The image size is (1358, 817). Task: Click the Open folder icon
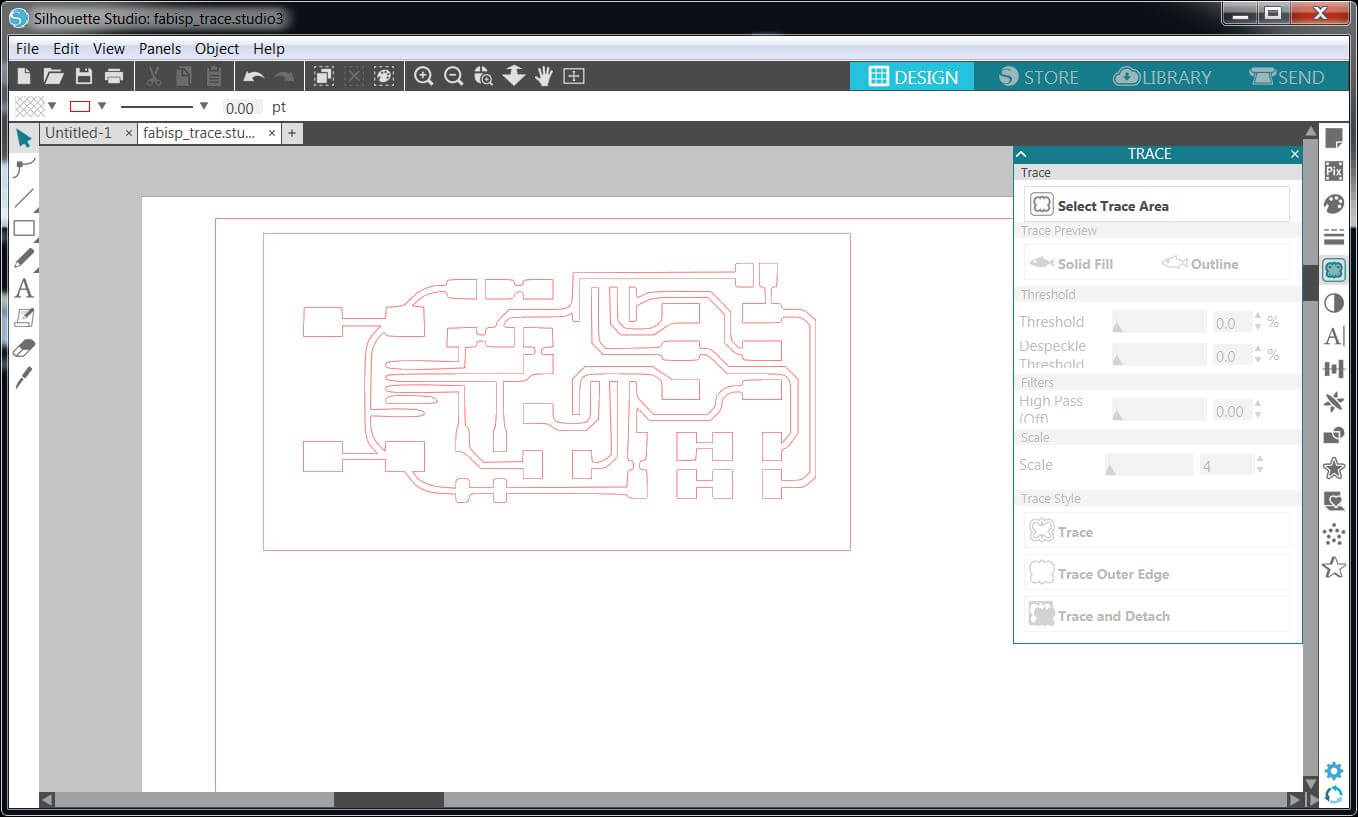click(53, 76)
